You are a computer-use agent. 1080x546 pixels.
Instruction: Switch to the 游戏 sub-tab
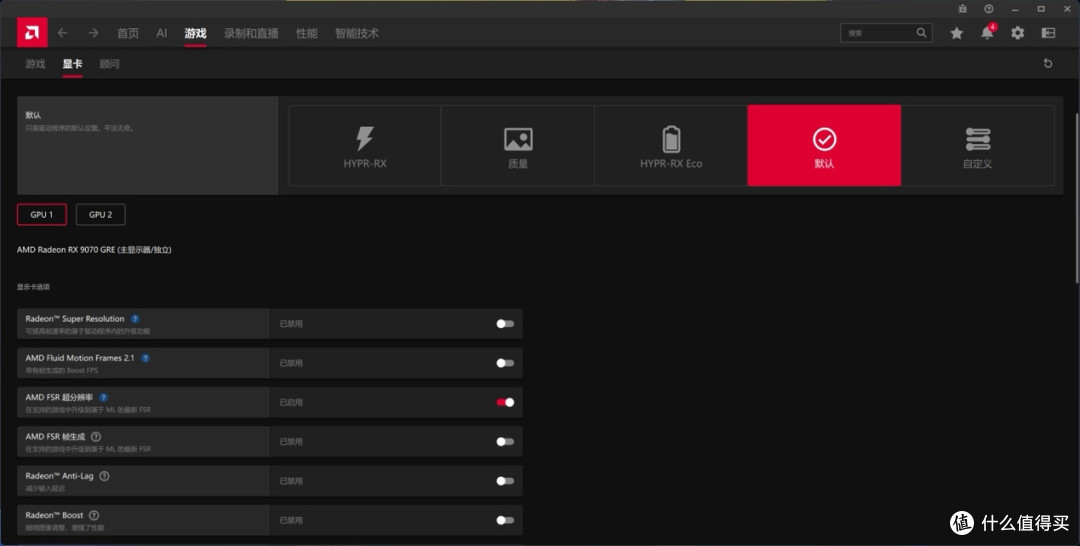tap(35, 64)
